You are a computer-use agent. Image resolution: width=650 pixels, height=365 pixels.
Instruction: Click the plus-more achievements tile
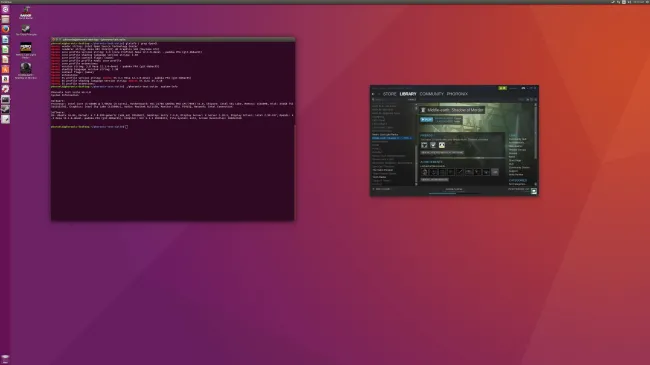495,172
